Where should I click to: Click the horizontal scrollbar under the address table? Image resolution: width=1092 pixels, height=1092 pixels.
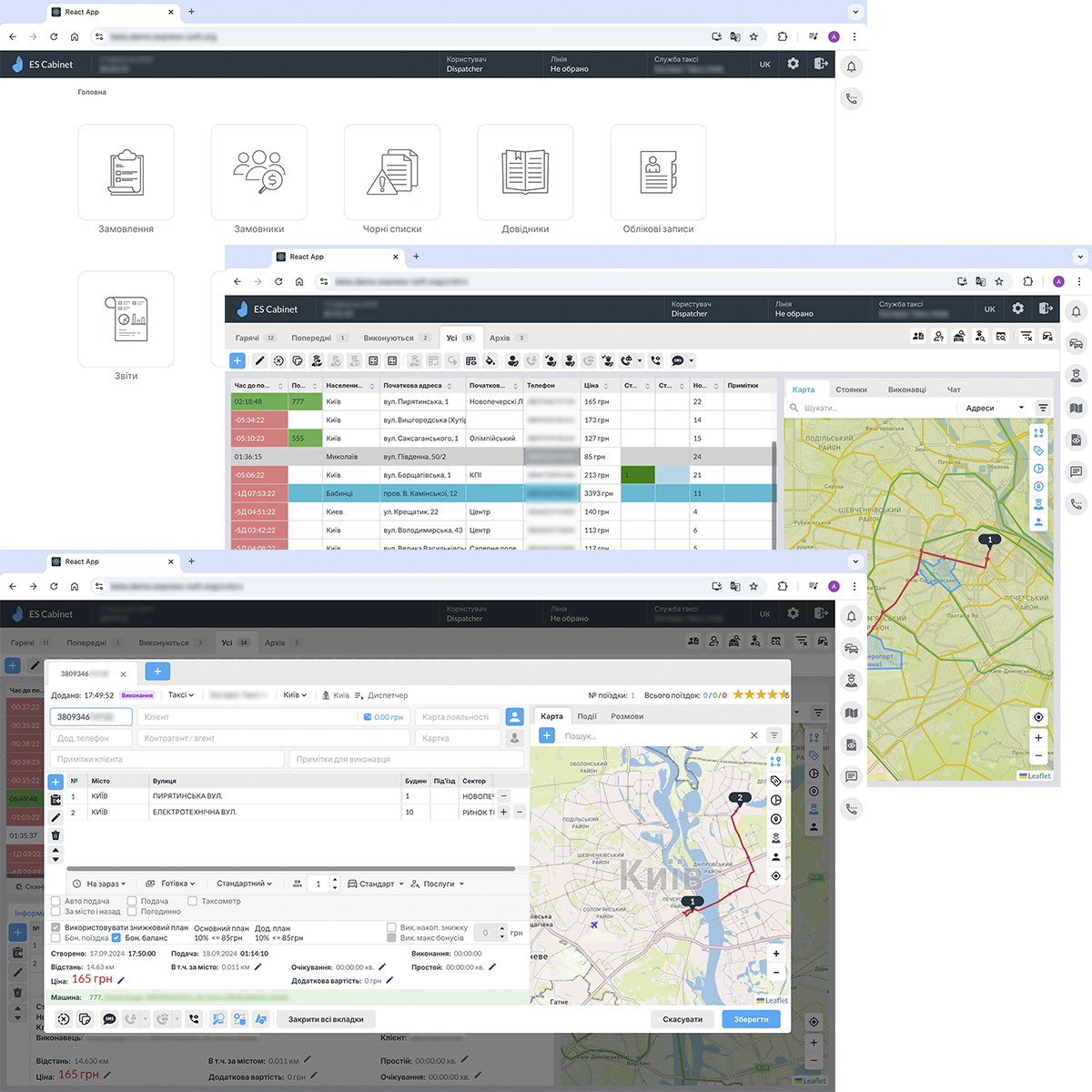click(291, 868)
